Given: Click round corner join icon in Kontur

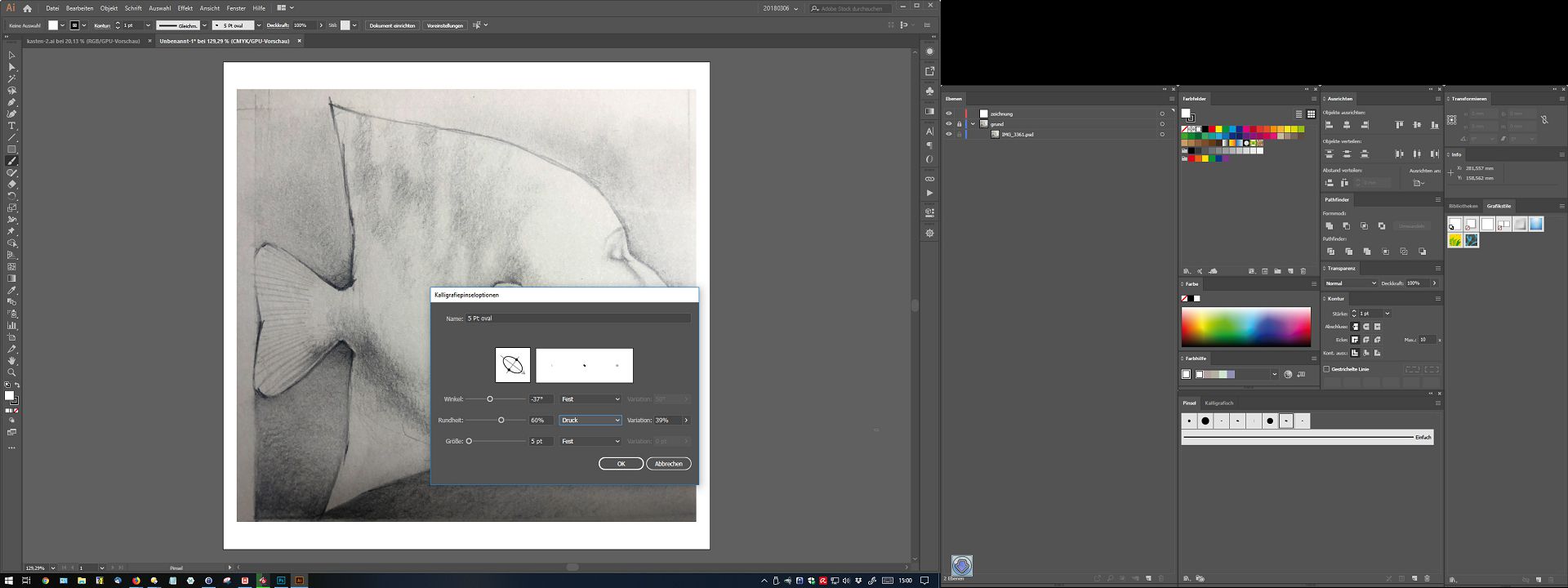Looking at the screenshot, I should pyautogui.click(x=1366, y=340).
